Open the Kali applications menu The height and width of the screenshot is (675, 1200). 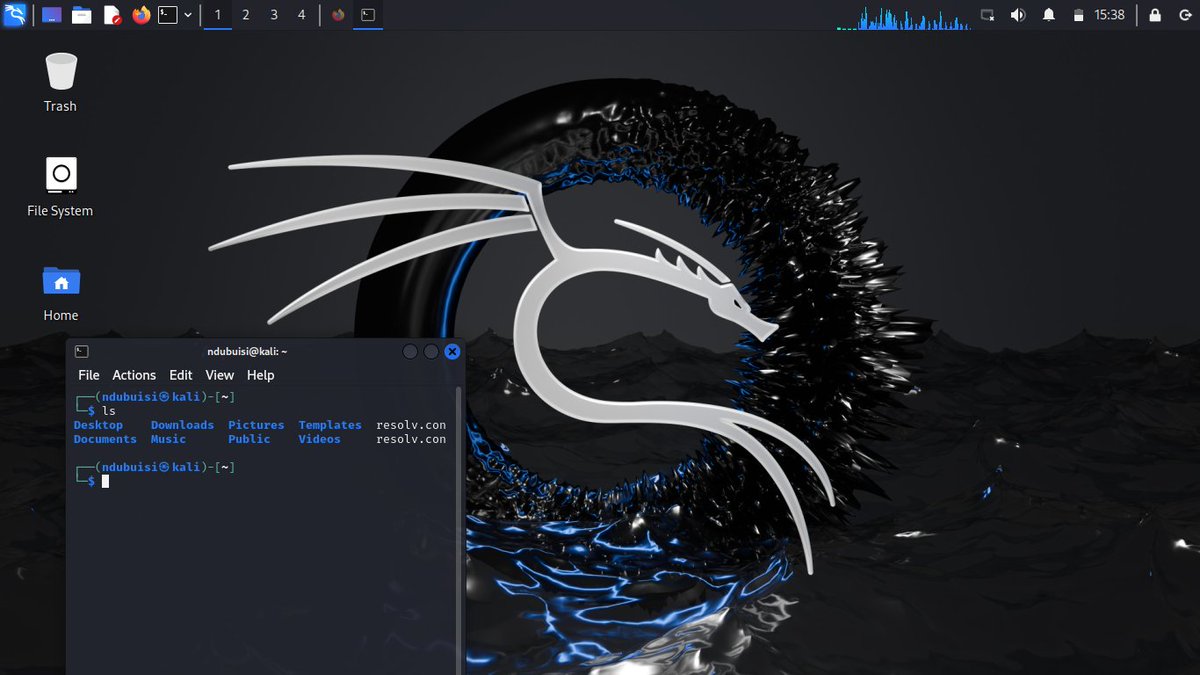(x=15, y=14)
